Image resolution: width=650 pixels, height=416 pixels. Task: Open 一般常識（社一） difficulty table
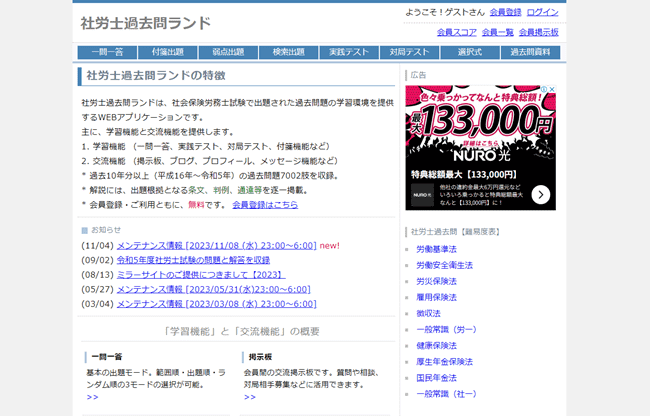coord(446,394)
